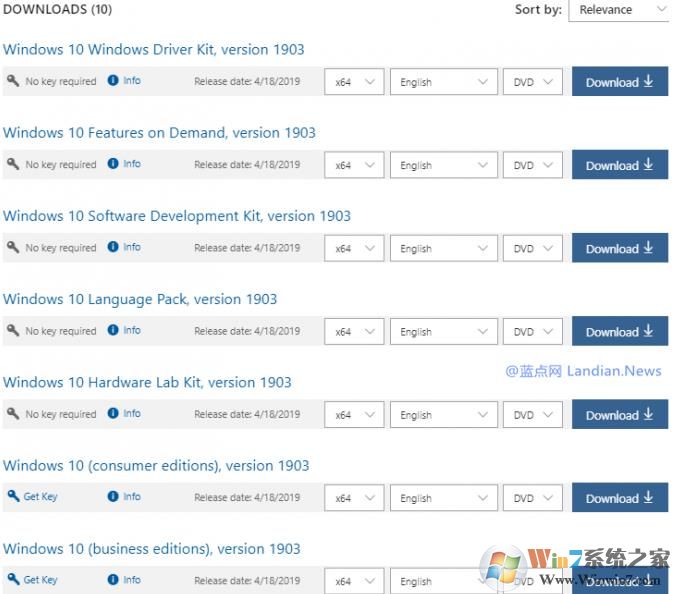This screenshot has height=594, width=677.
Task: Open x64 dropdown for Features on Demand
Action: (x=354, y=165)
